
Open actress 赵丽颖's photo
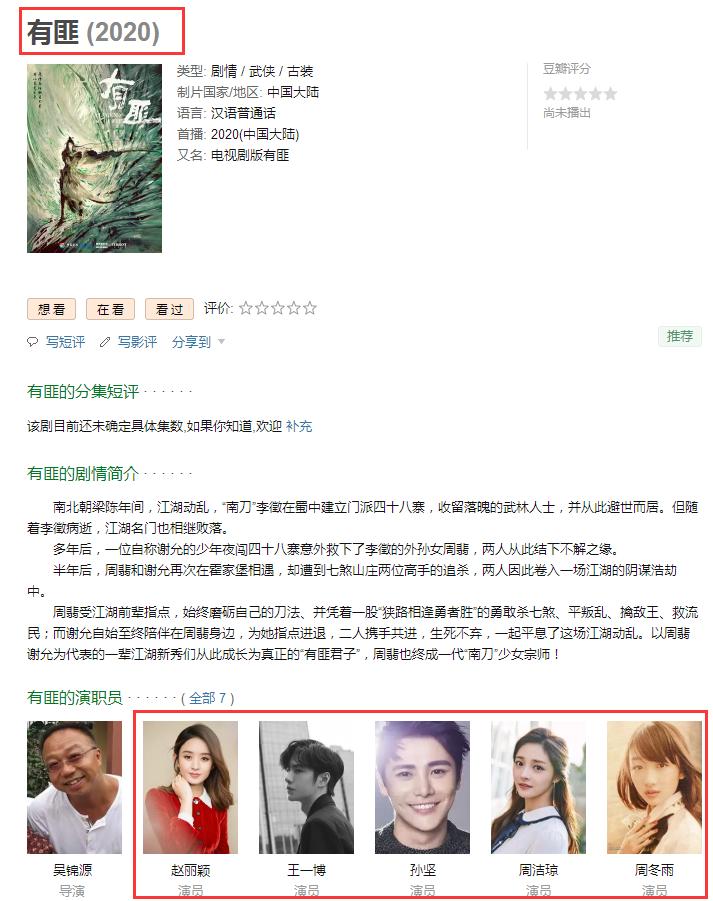(x=191, y=787)
